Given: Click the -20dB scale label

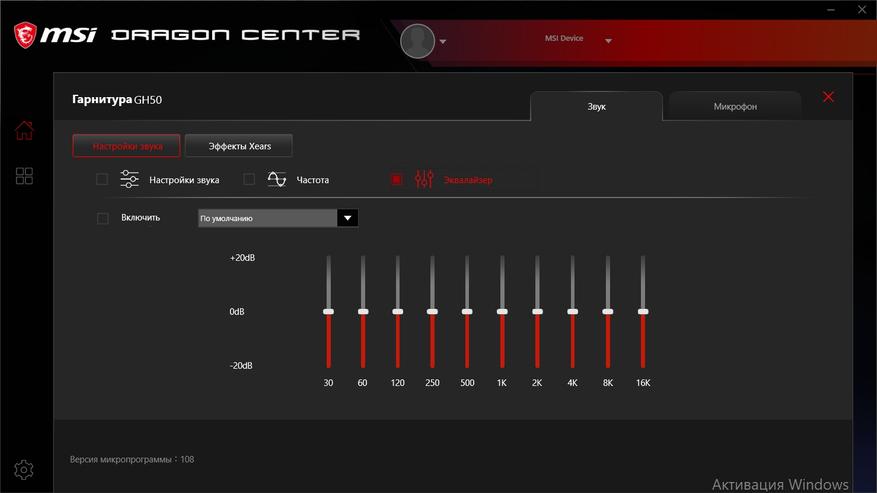Looking at the screenshot, I should (241, 365).
